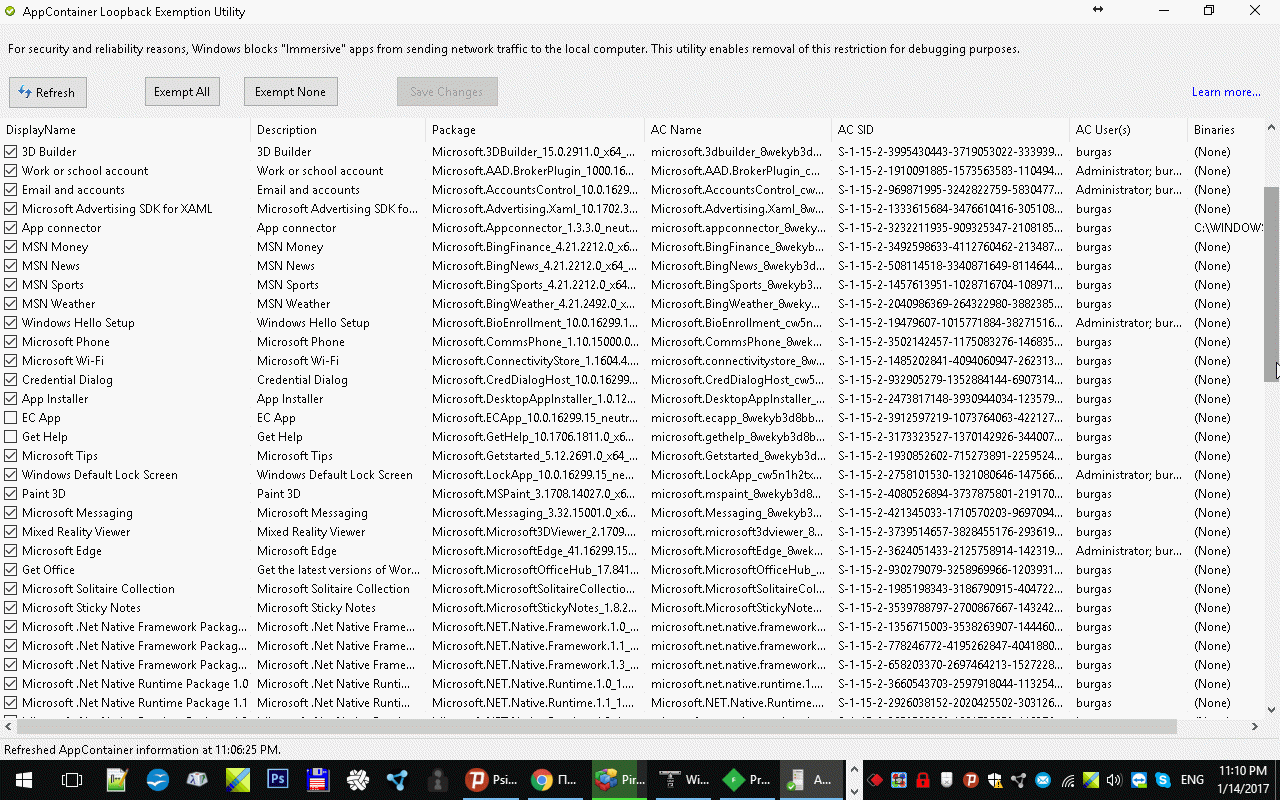Click the red diamond tray icon
The height and width of the screenshot is (800, 1280).
pos(875,780)
